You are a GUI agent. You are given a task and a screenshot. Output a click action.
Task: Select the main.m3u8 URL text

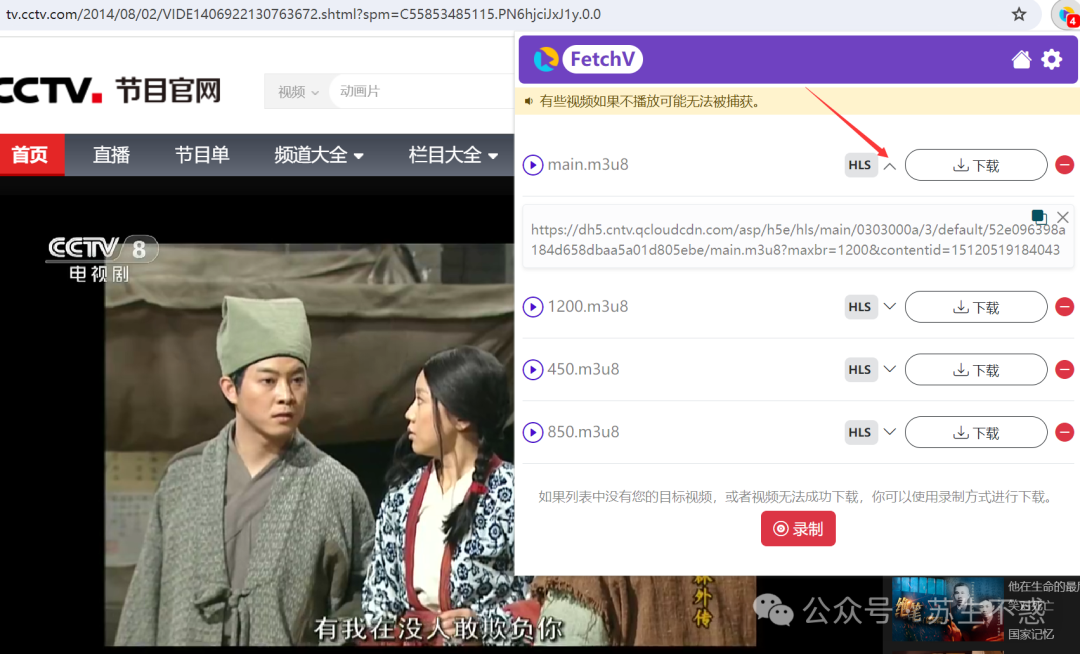coord(798,240)
